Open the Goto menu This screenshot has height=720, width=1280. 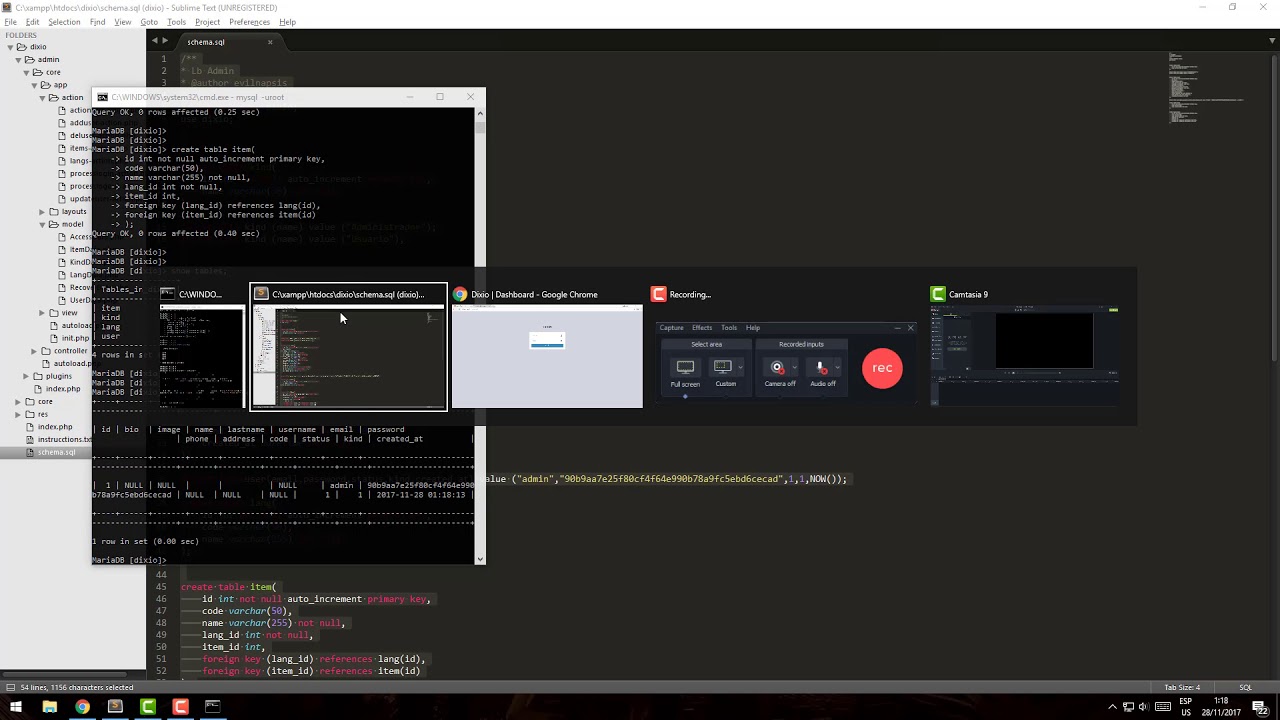149,22
